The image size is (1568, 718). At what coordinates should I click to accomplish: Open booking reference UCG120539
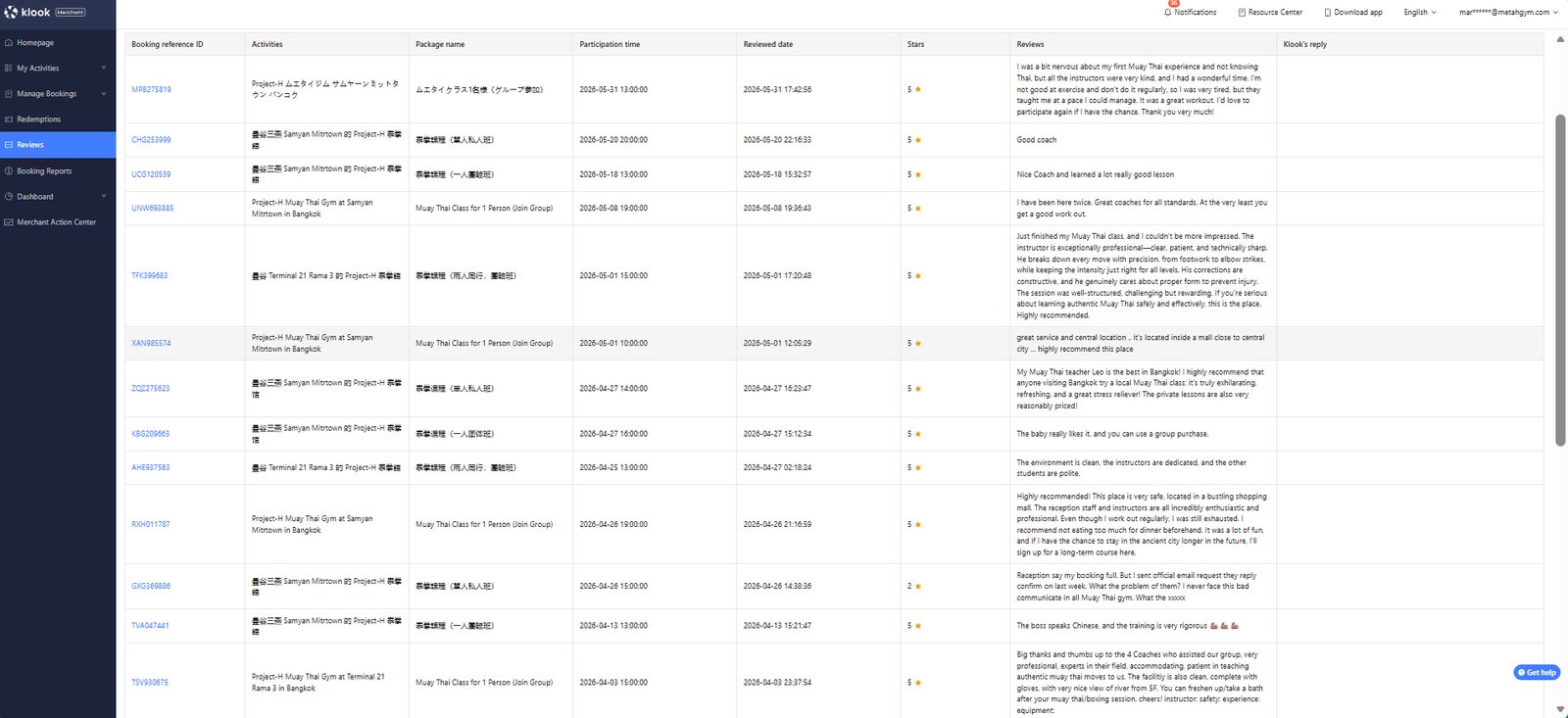(151, 174)
